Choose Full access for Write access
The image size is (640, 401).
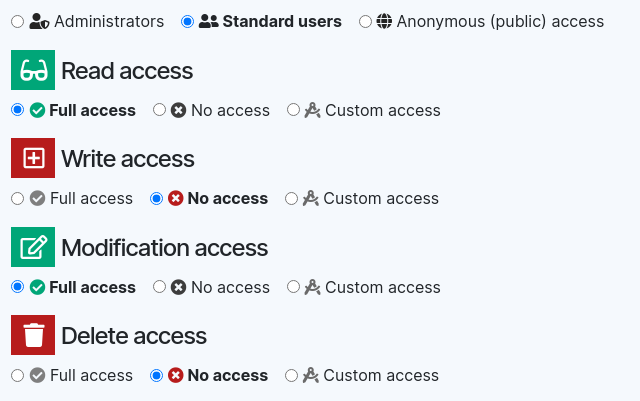pyautogui.click(x=17, y=198)
